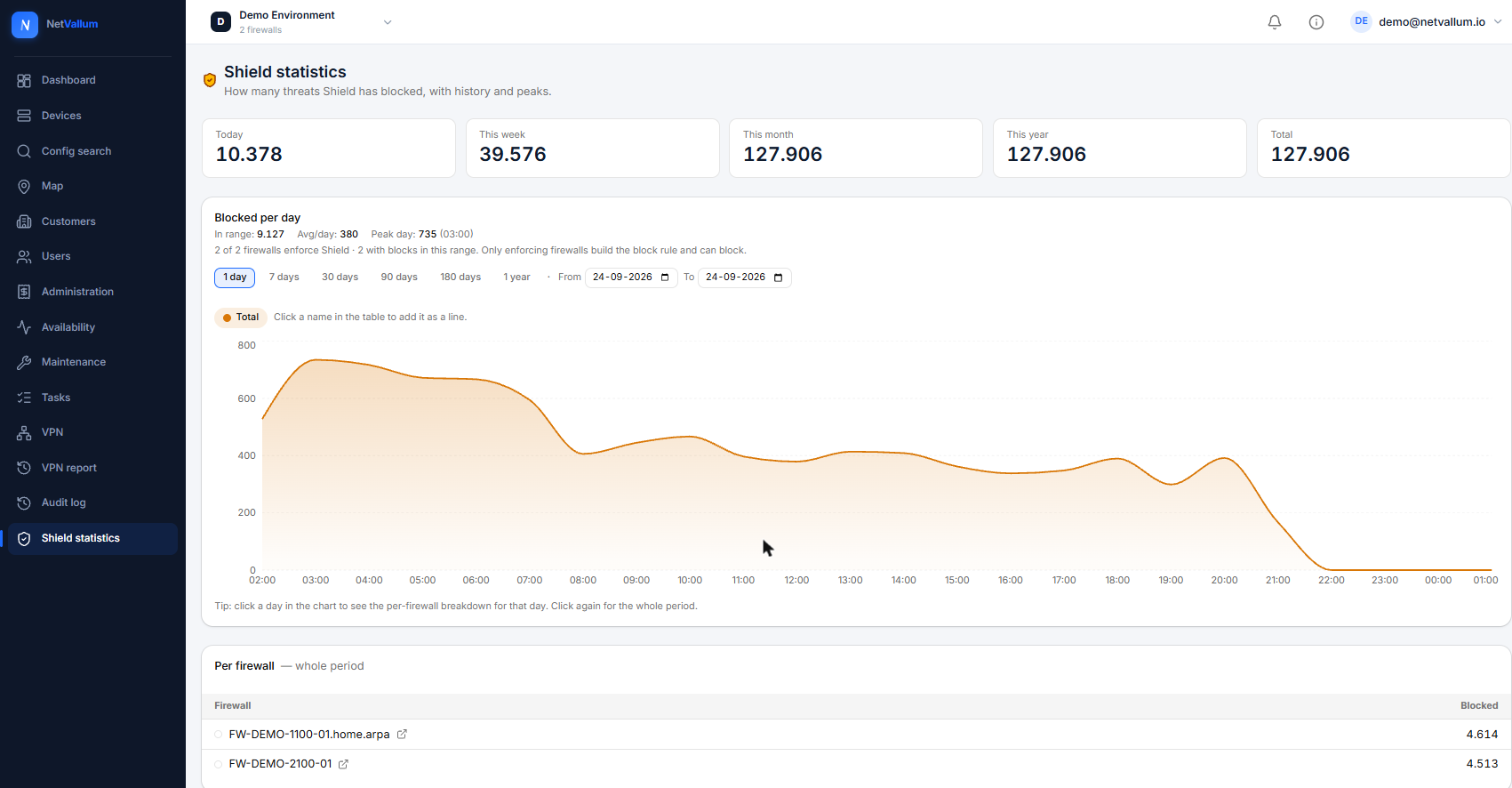Click FW-DEMO-1100-01.home.arpa firewall name

310,734
